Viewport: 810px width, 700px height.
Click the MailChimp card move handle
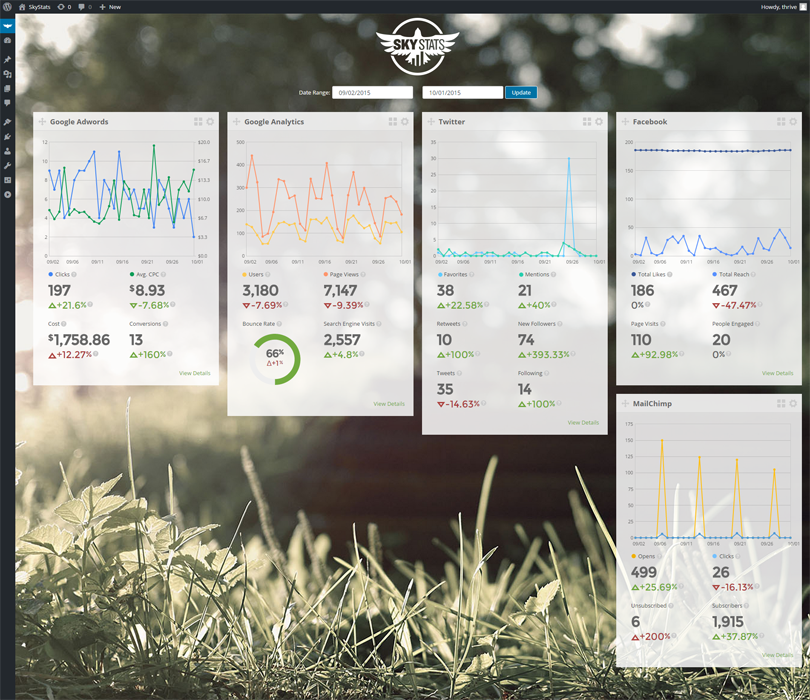[x=625, y=403]
